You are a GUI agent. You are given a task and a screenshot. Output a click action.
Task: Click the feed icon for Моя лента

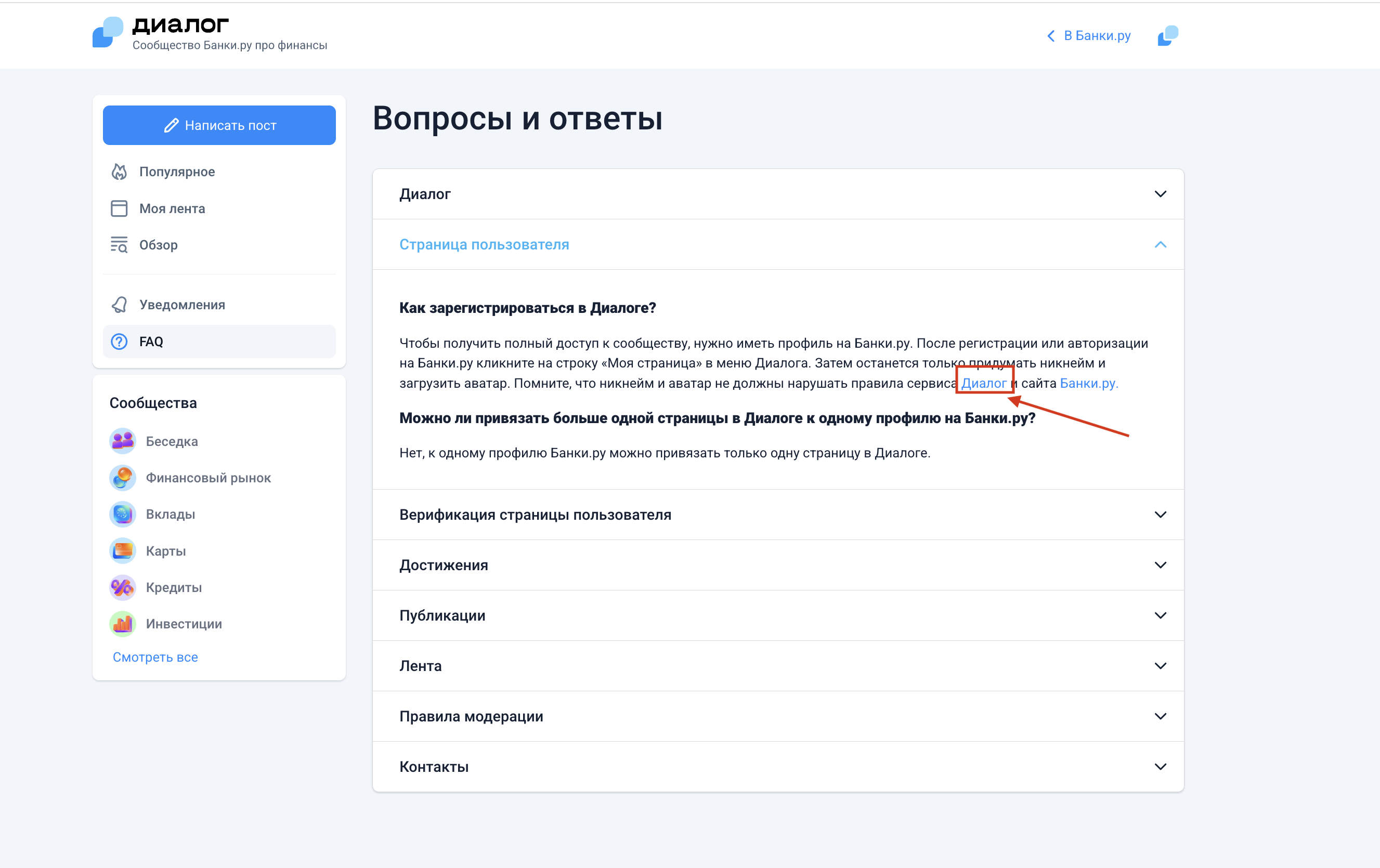click(x=119, y=208)
